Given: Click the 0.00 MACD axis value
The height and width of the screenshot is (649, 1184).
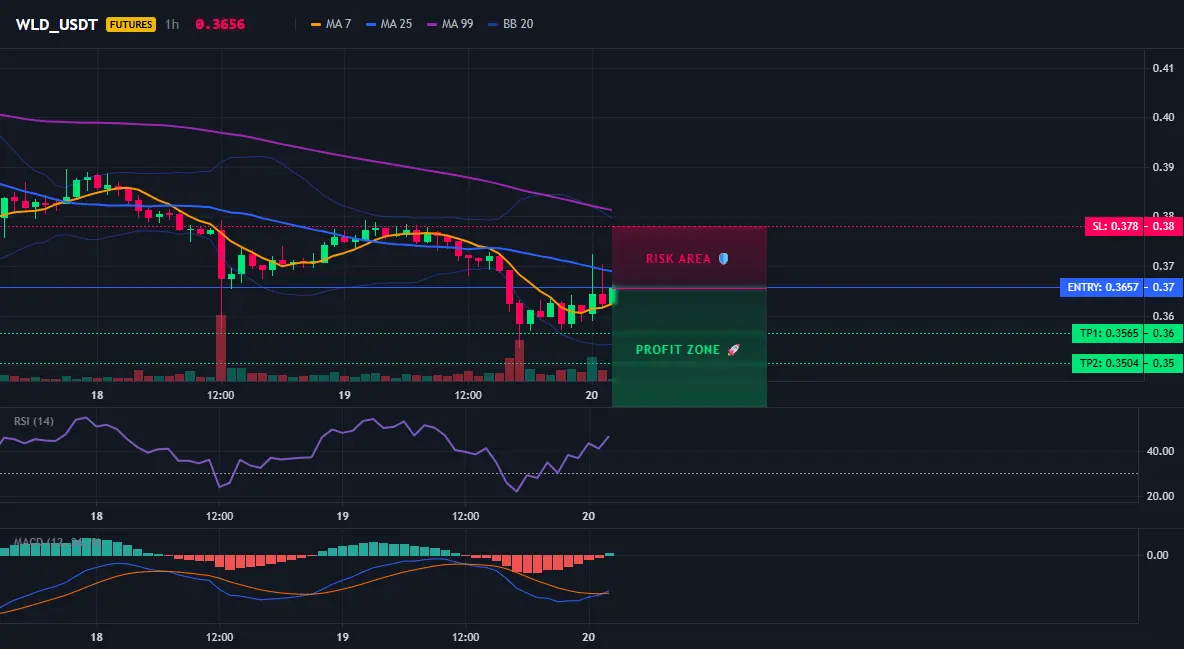Looking at the screenshot, I should [1157, 555].
